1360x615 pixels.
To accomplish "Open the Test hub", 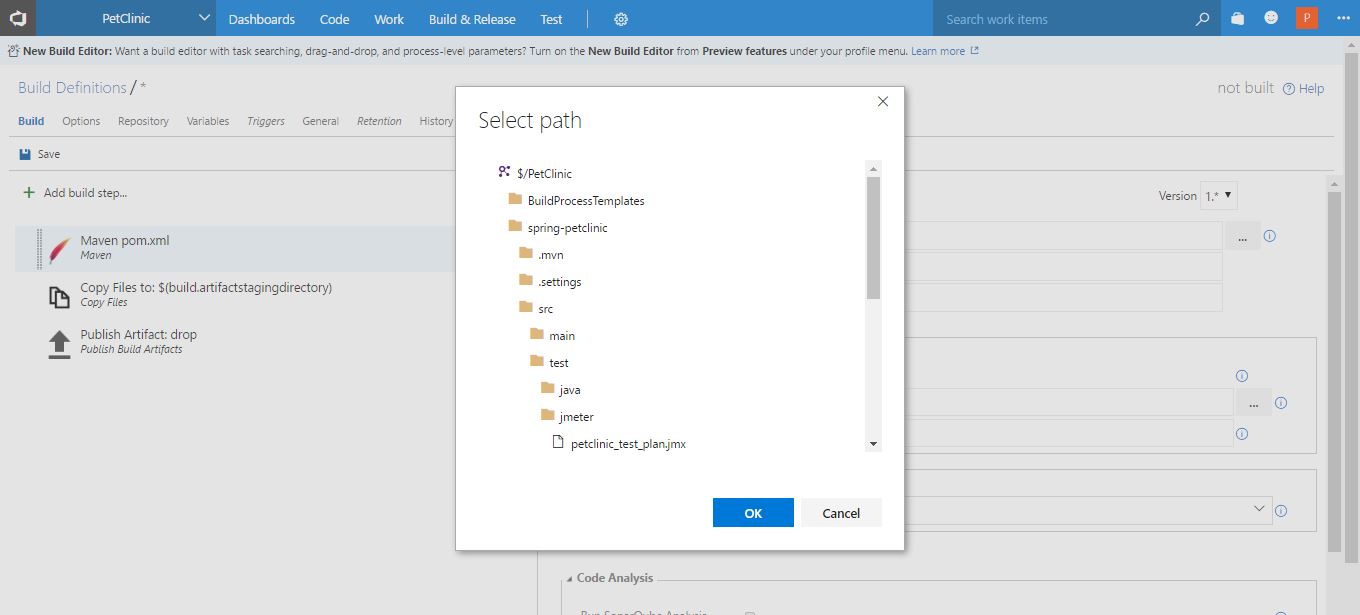I will click(551, 19).
